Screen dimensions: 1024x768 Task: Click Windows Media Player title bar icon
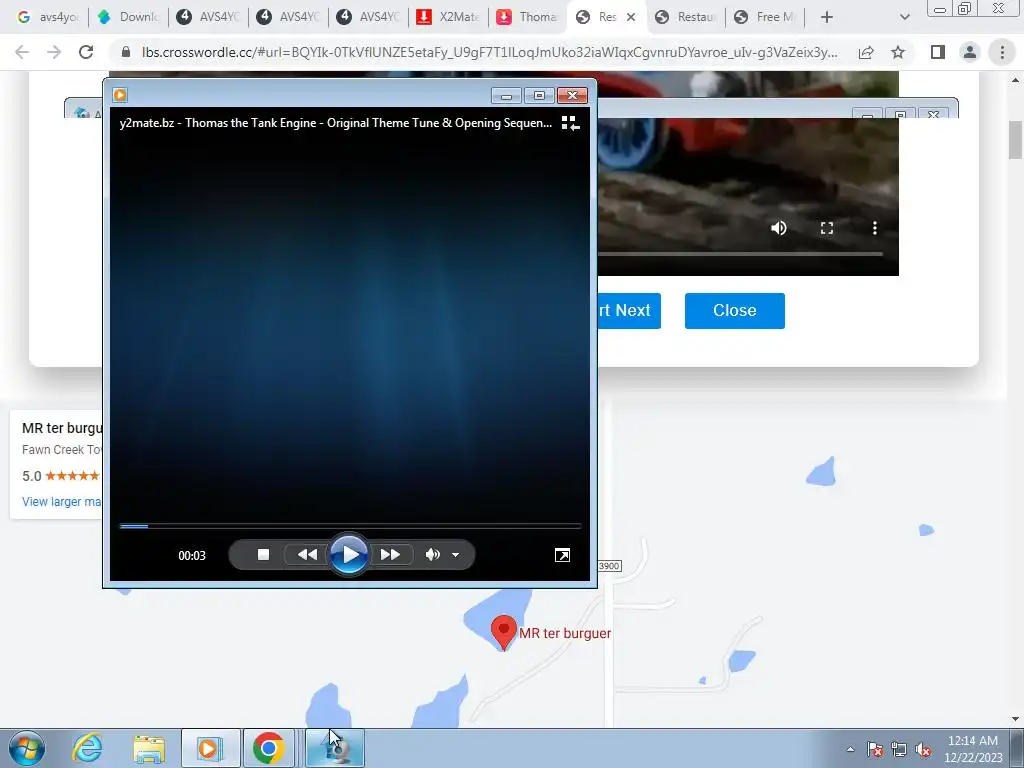(120, 95)
